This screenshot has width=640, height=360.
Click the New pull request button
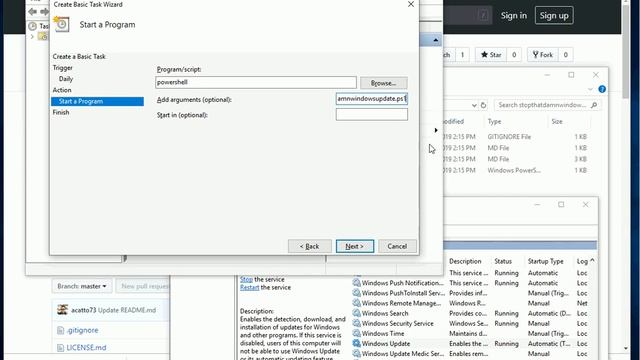coord(143,286)
